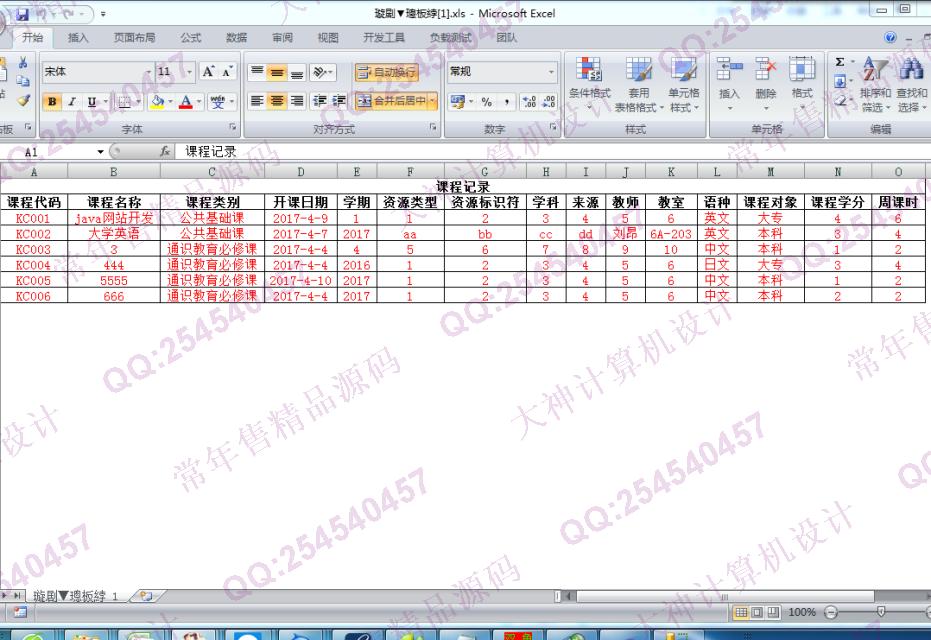Click the insert worksheet tab icon
Viewport: 931px width, 640px height.
pyautogui.click(x=145, y=595)
